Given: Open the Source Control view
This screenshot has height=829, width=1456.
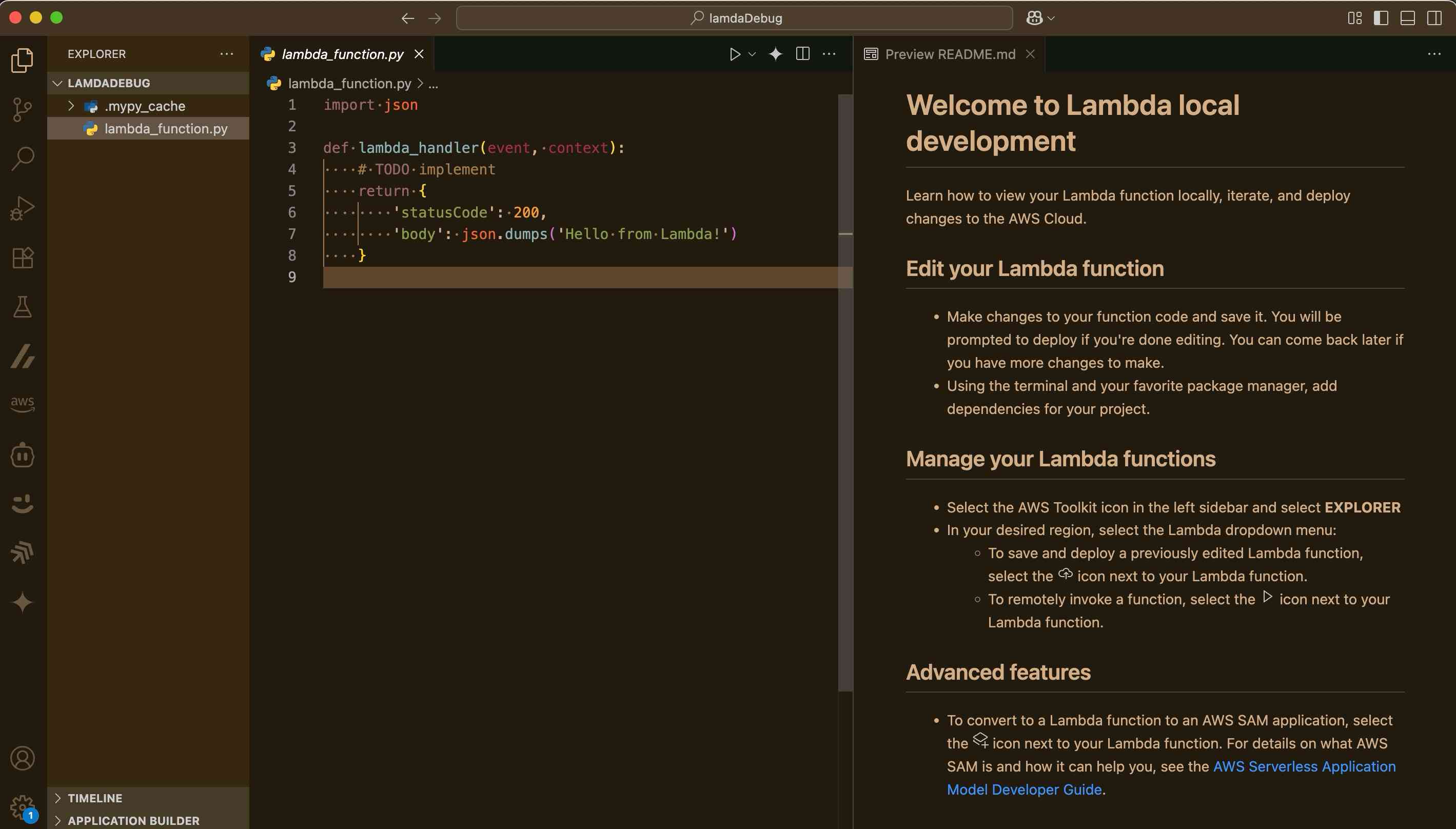Looking at the screenshot, I should (x=22, y=109).
